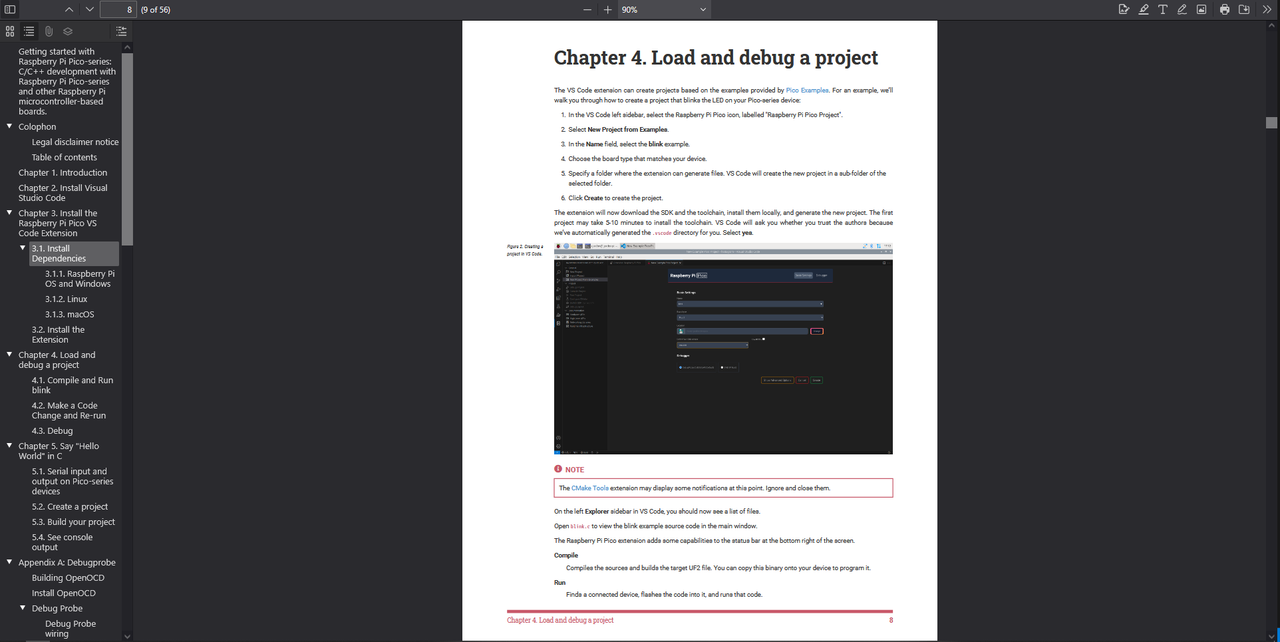Go to 5.3. Build your project
Image resolution: width=1280 pixels, height=642 pixels.
pyautogui.click(x=73, y=522)
